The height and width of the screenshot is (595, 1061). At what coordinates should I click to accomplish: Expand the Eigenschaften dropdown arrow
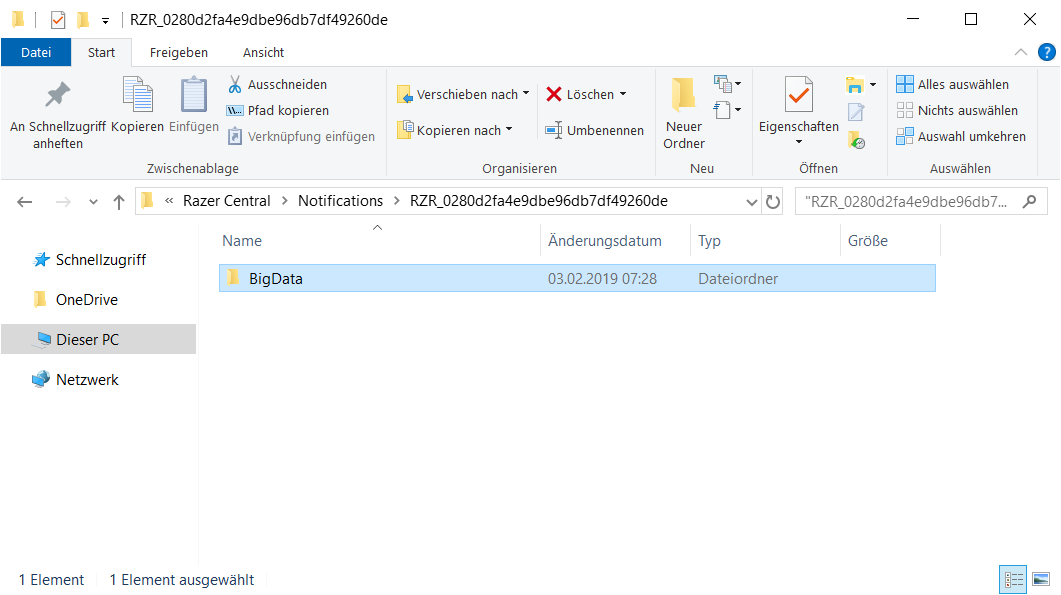799,142
